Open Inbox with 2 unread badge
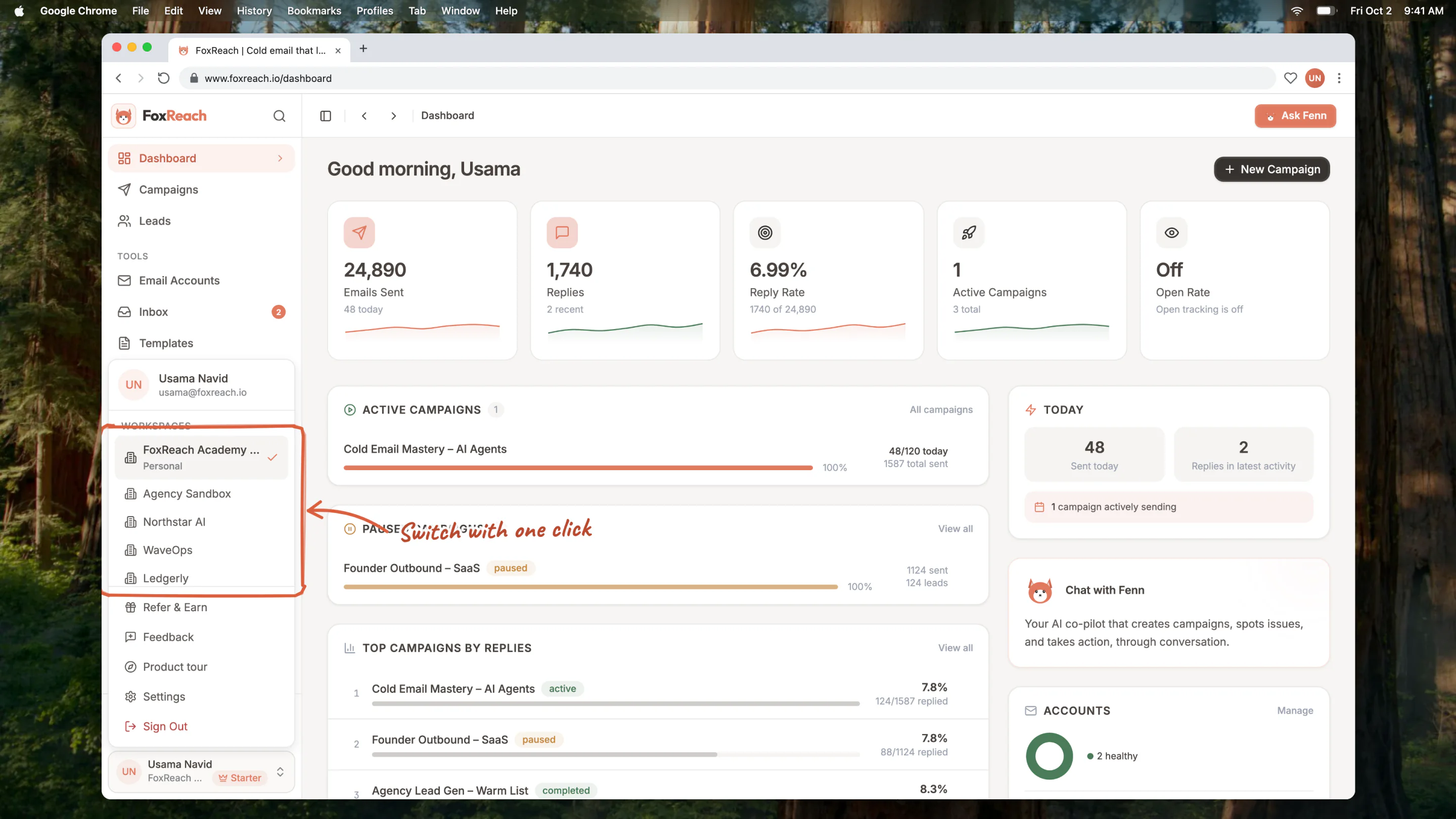Viewport: 1456px width, 819px height. 201,312
